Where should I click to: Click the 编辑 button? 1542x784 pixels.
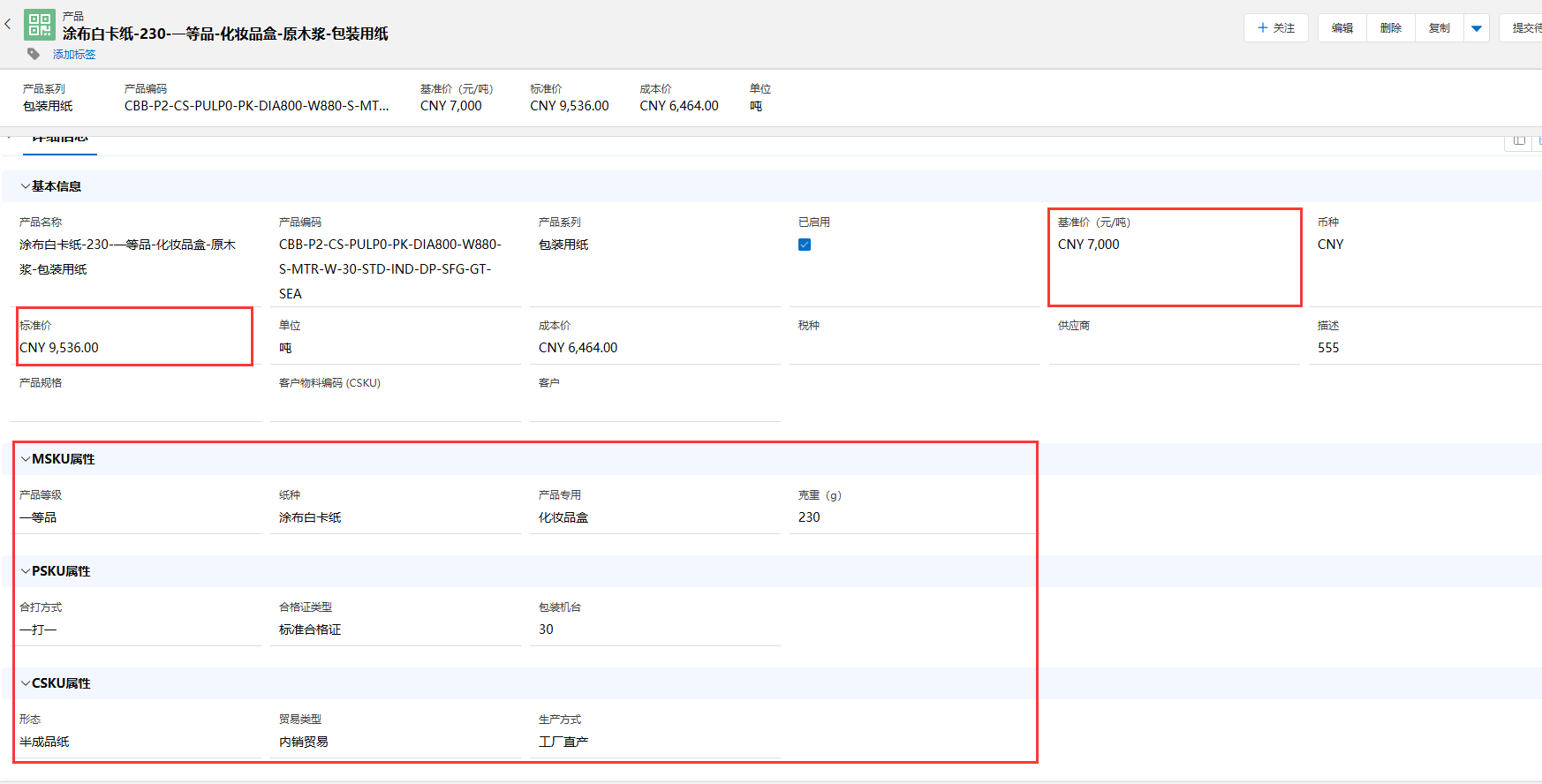click(1342, 28)
